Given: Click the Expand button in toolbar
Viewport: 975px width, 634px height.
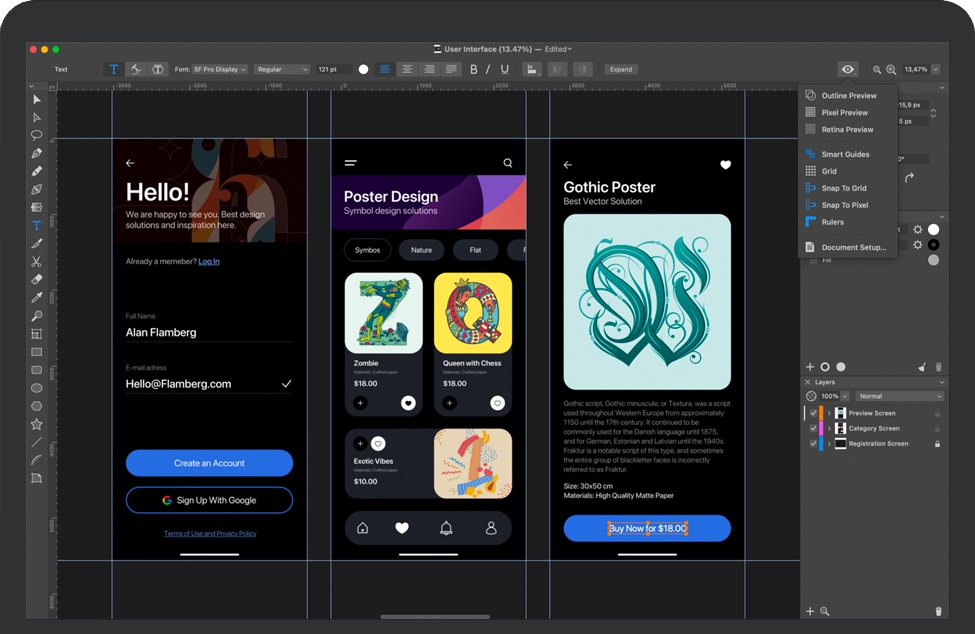Looking at the screenshot, I should click(621, 70).
